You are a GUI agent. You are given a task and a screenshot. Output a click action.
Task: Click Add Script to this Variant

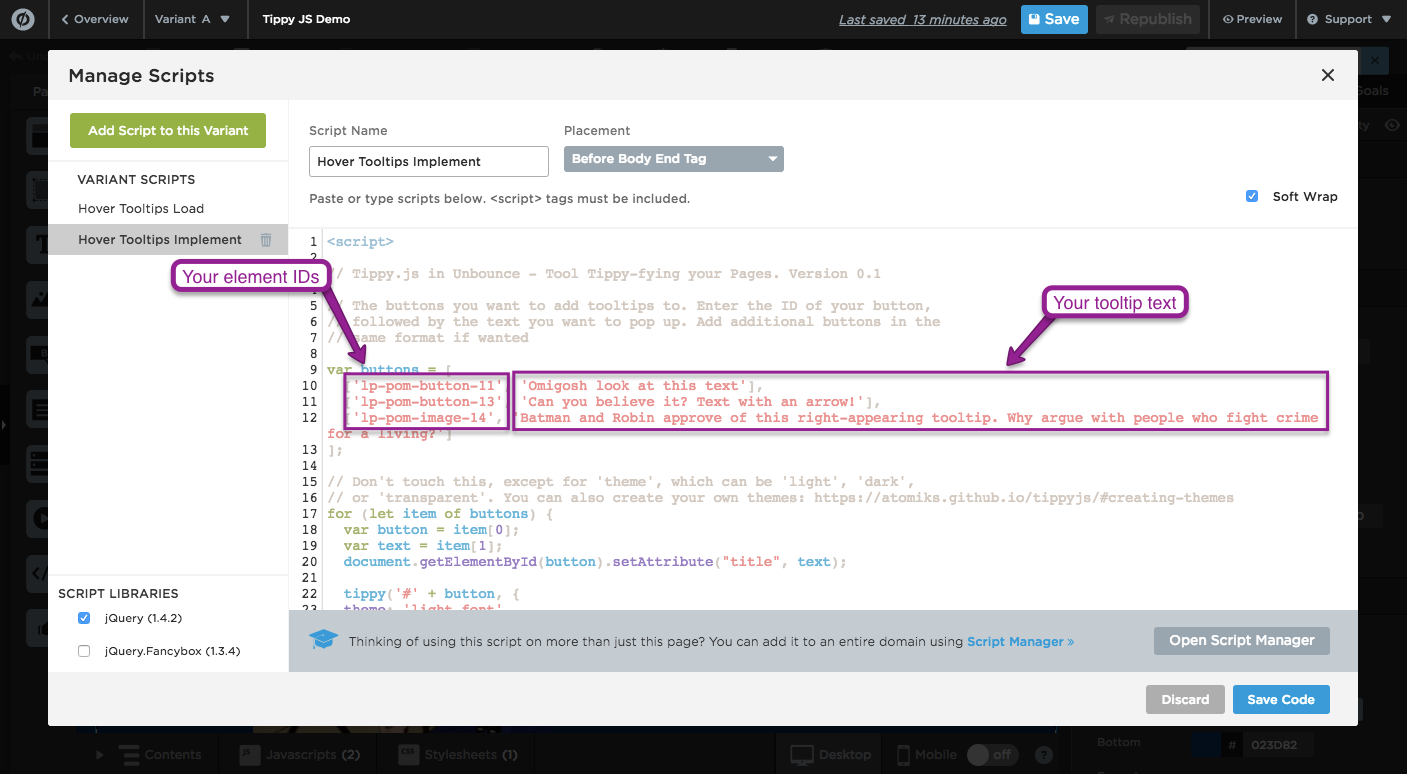pyautogui.click(x=168, y=131)
